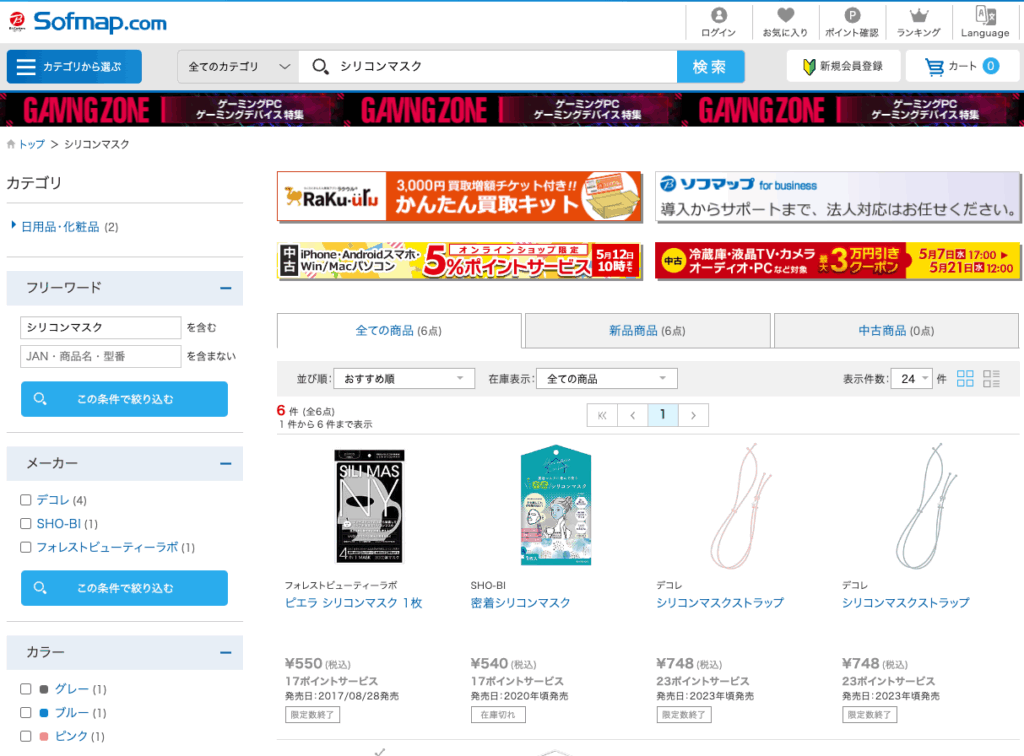This screenshot has height=756, width=1024.
Task: Click the 5%ポイントサービス used phone banner
Action: [x=459, y=261]
